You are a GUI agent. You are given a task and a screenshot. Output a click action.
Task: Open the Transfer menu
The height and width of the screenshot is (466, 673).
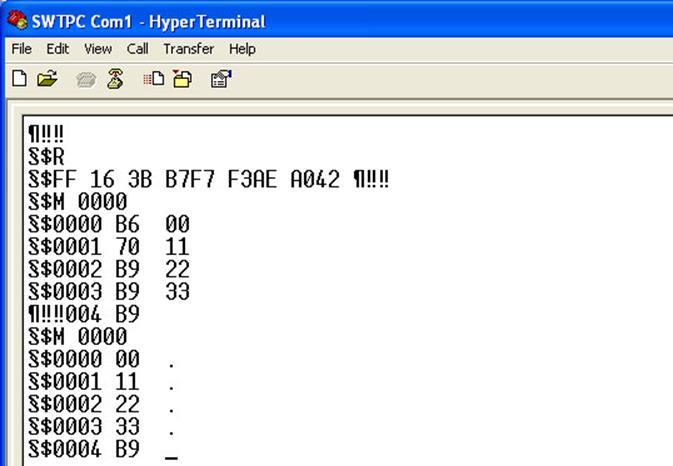click(x=189, y=49)
